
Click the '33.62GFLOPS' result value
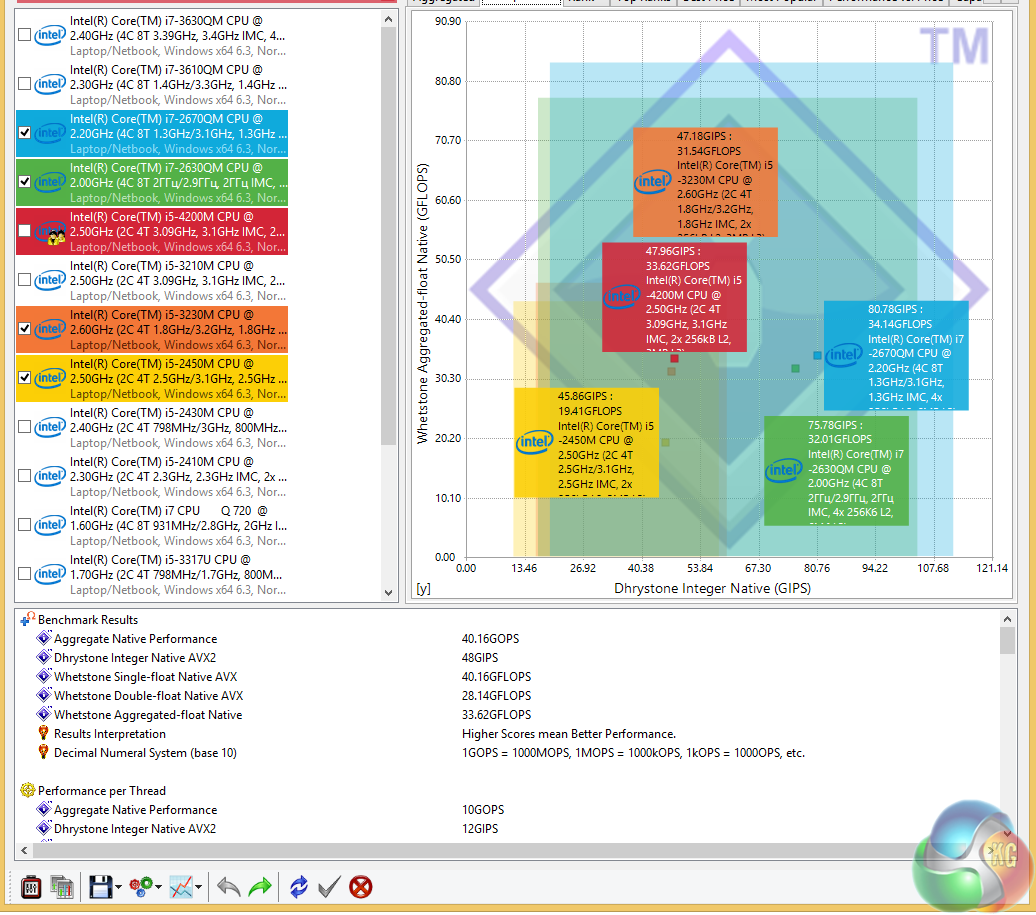click(496, 715)
